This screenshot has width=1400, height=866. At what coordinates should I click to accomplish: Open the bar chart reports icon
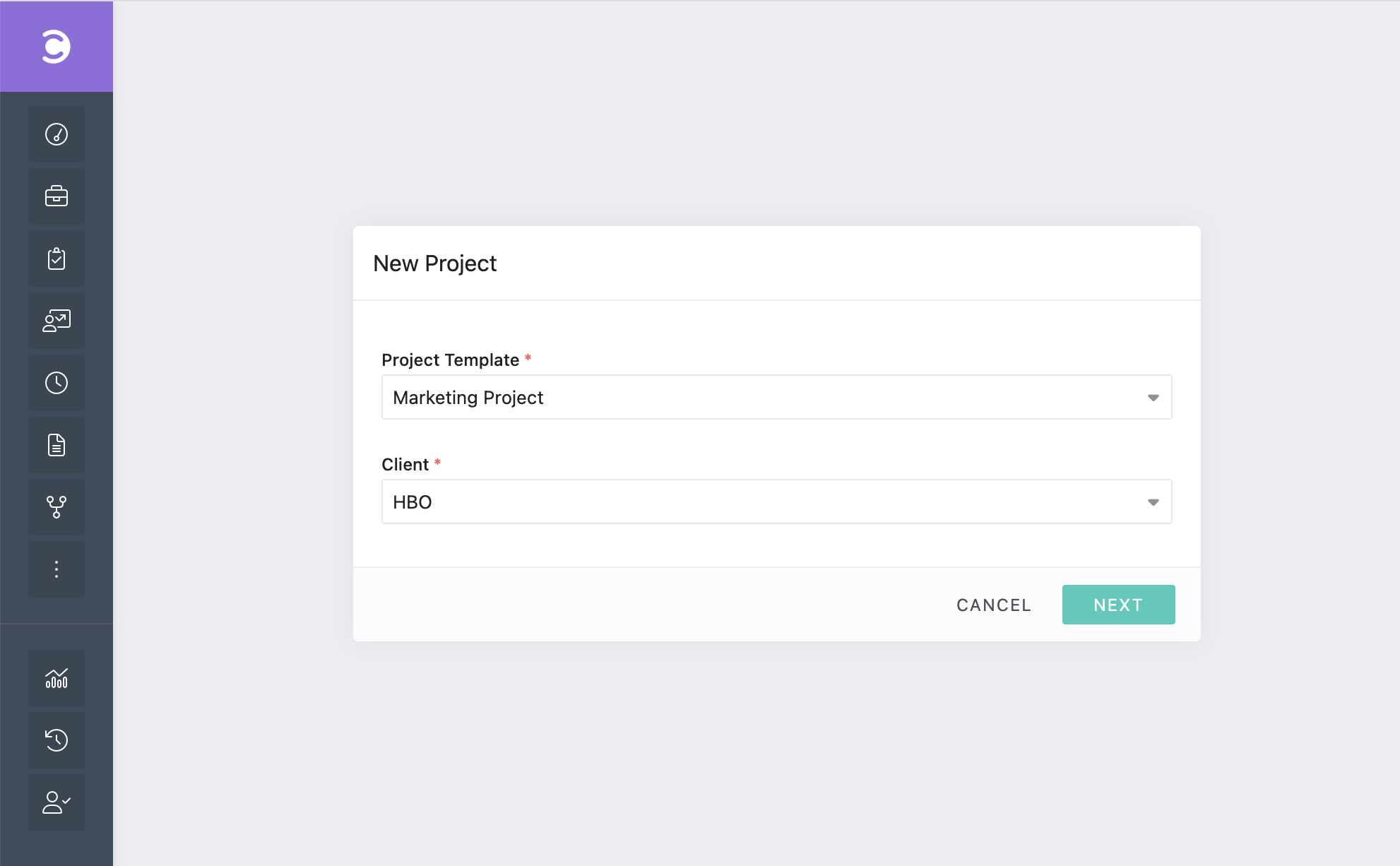click(x=57, y=678)
